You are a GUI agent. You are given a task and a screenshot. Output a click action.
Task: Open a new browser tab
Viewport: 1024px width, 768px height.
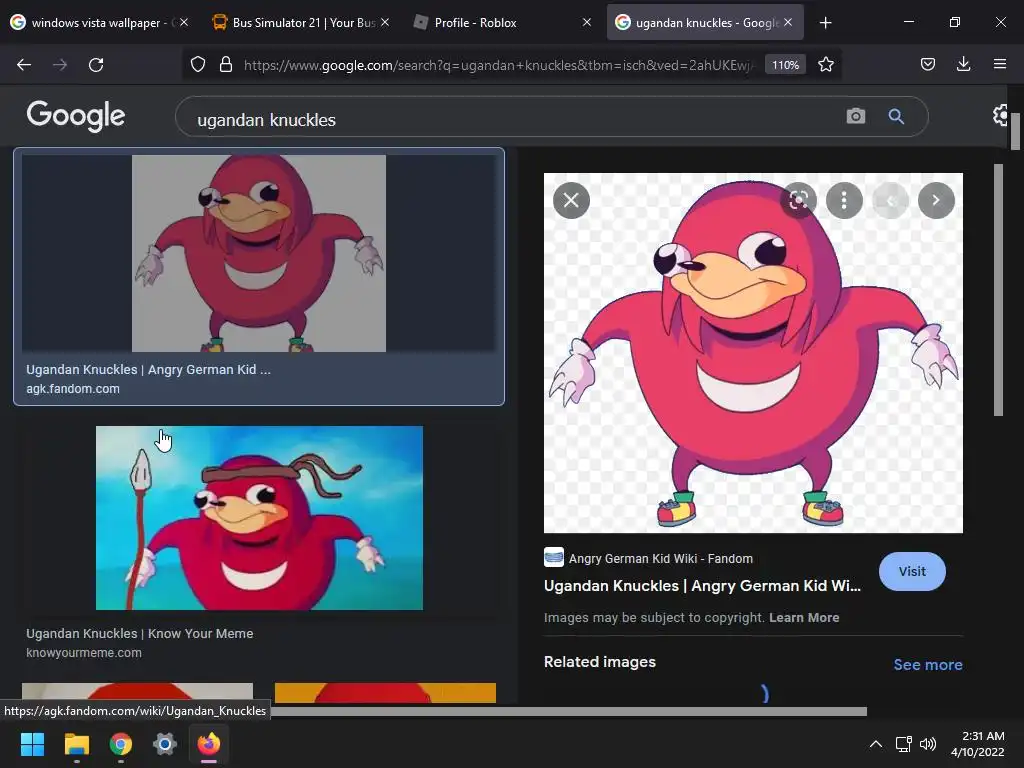(825, 23)
